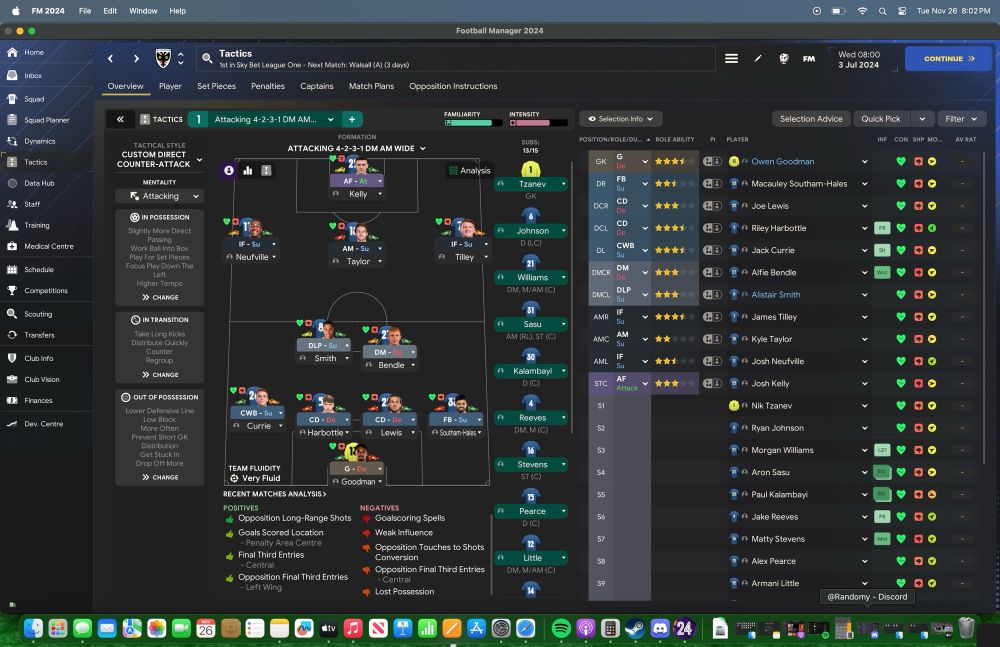Open the Training section
Image resolution: width=1000 pixels, height=647 pixels.
pyautogui.click(x=36, y=225)
